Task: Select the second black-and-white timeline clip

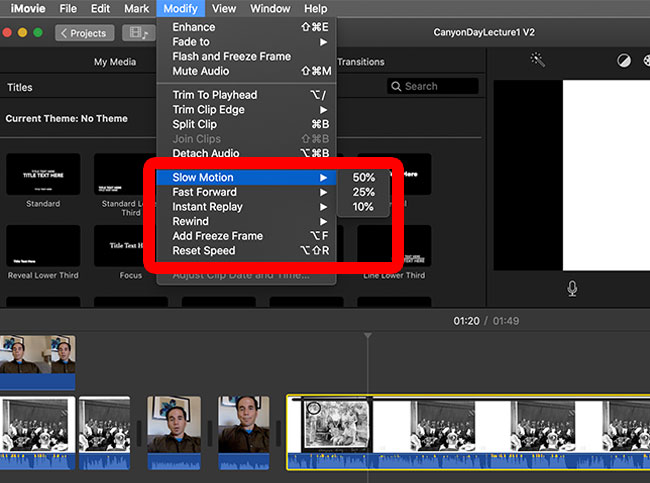Action: [x=104, y=433]
